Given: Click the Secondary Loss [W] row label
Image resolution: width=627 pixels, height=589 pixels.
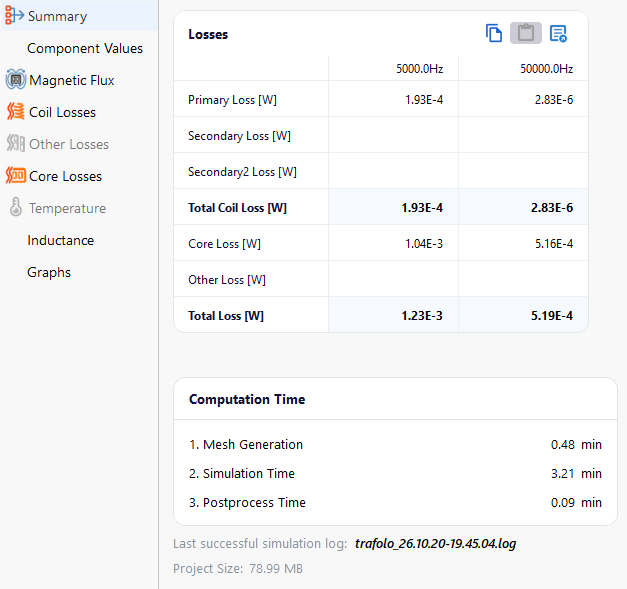Looking at the screenshot, I should coord(239,136).
